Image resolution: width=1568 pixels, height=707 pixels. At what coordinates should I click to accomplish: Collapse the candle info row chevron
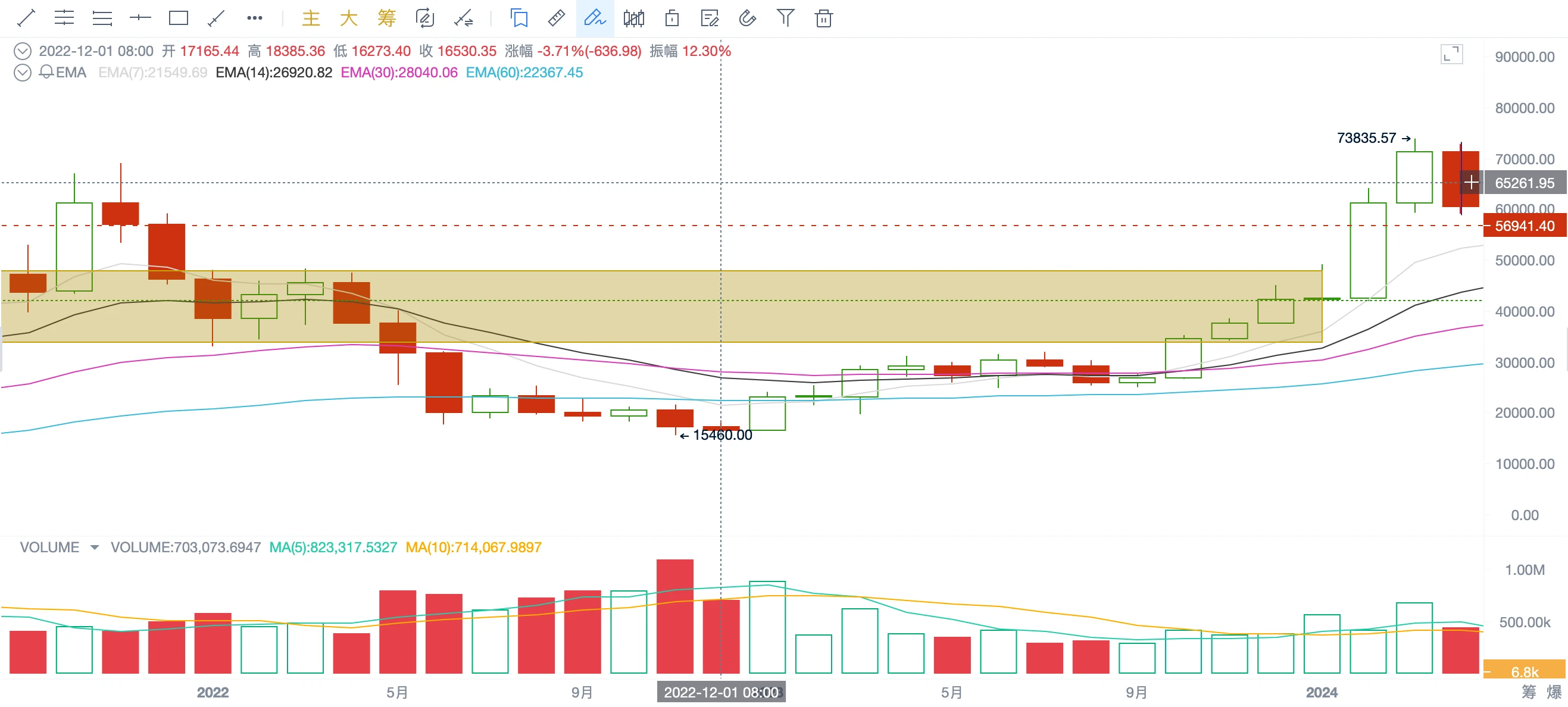tap(23, 51)
